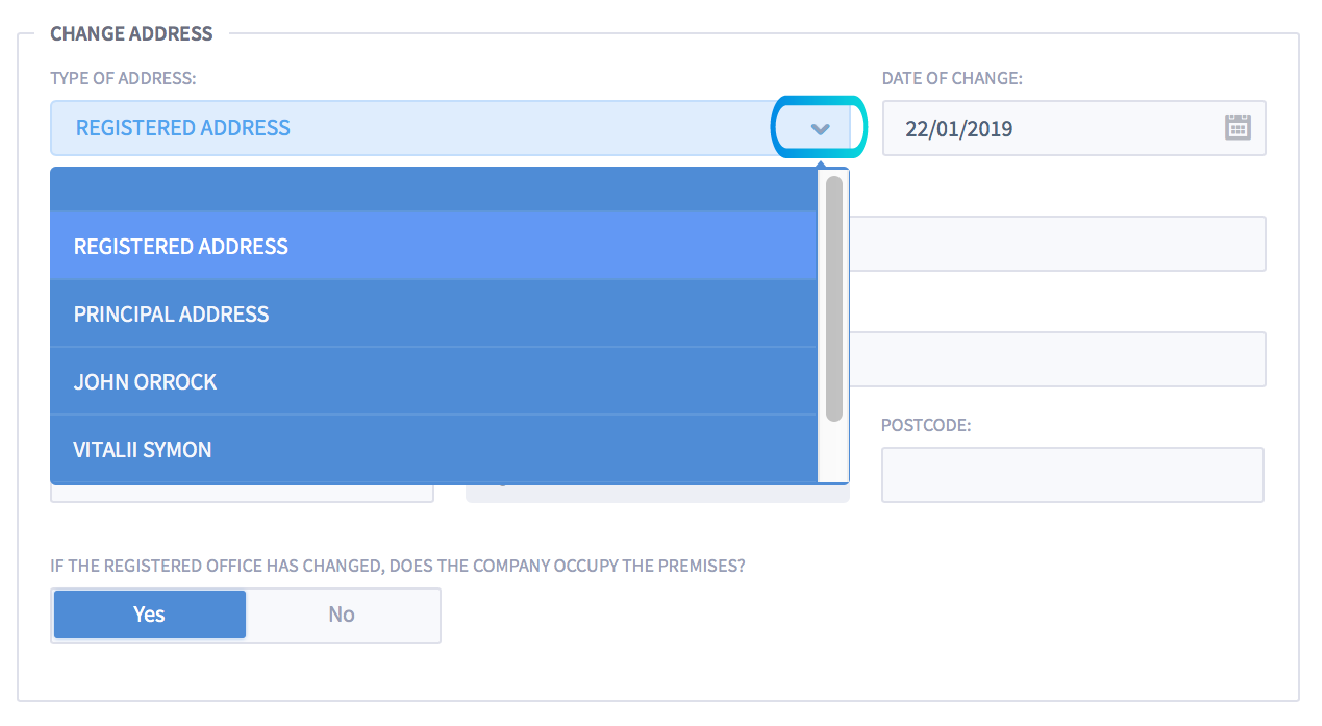Click into the Postcode input field
The width and height of the screenshot is (1322, 726).
pos(1072,474)
